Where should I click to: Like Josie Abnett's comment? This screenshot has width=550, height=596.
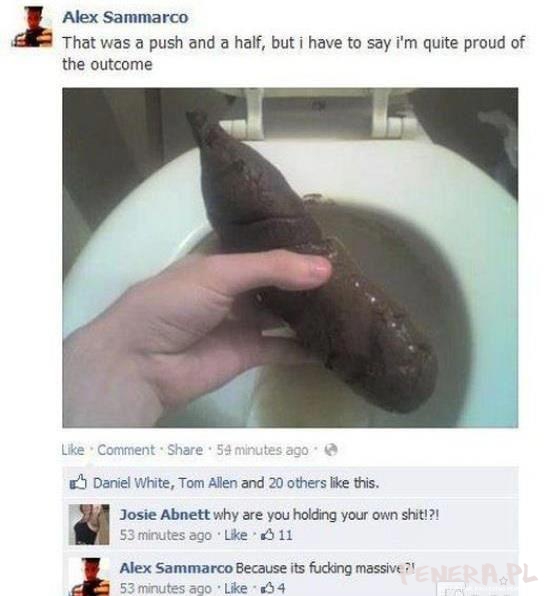point(236,535)
